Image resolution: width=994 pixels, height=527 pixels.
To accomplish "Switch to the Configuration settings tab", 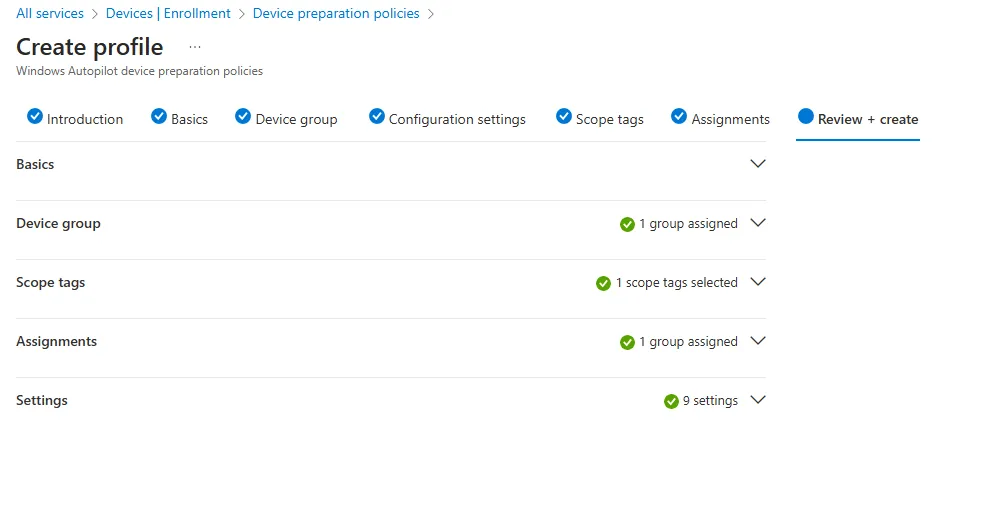I will click(457, 119).
